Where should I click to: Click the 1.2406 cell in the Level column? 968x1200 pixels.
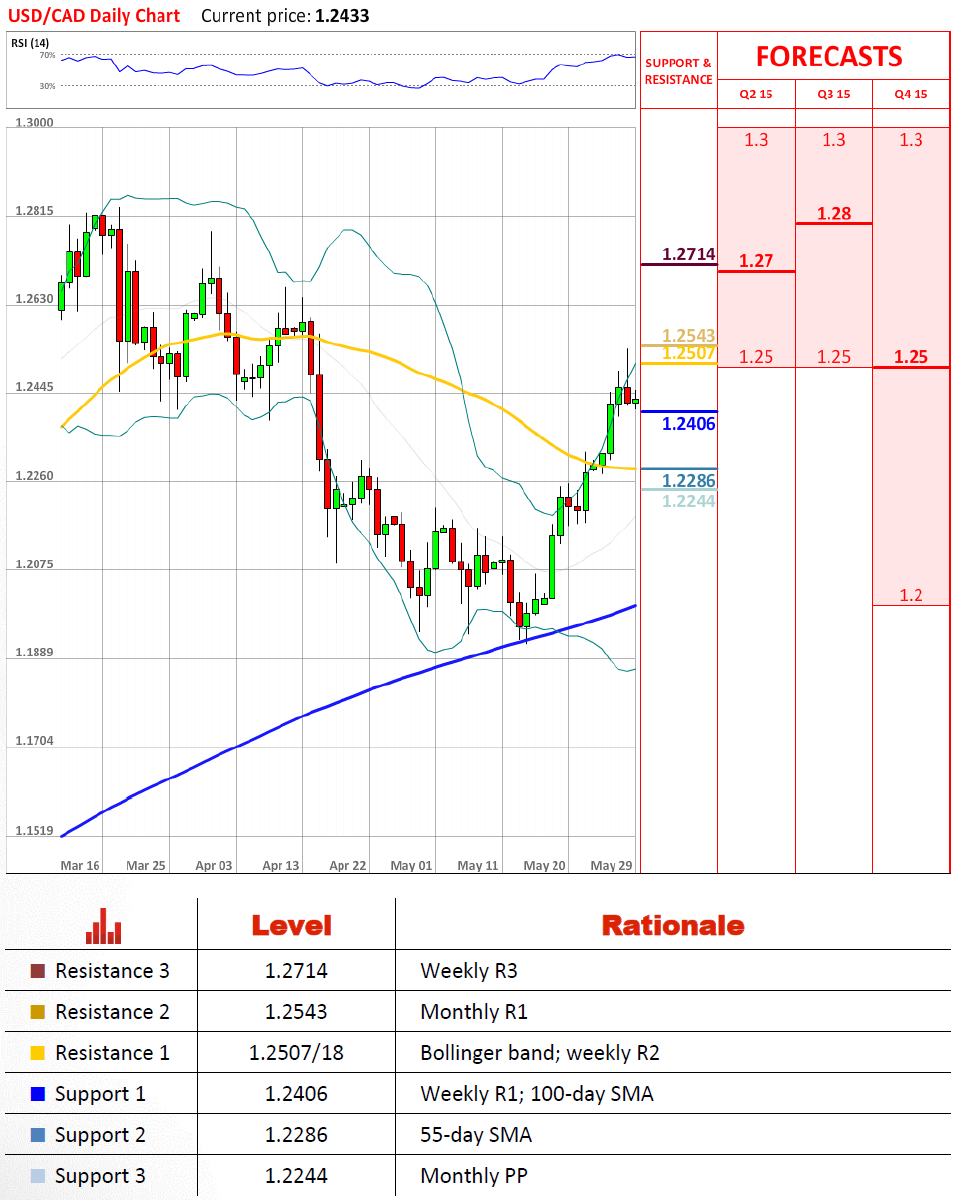[296, 1094]
